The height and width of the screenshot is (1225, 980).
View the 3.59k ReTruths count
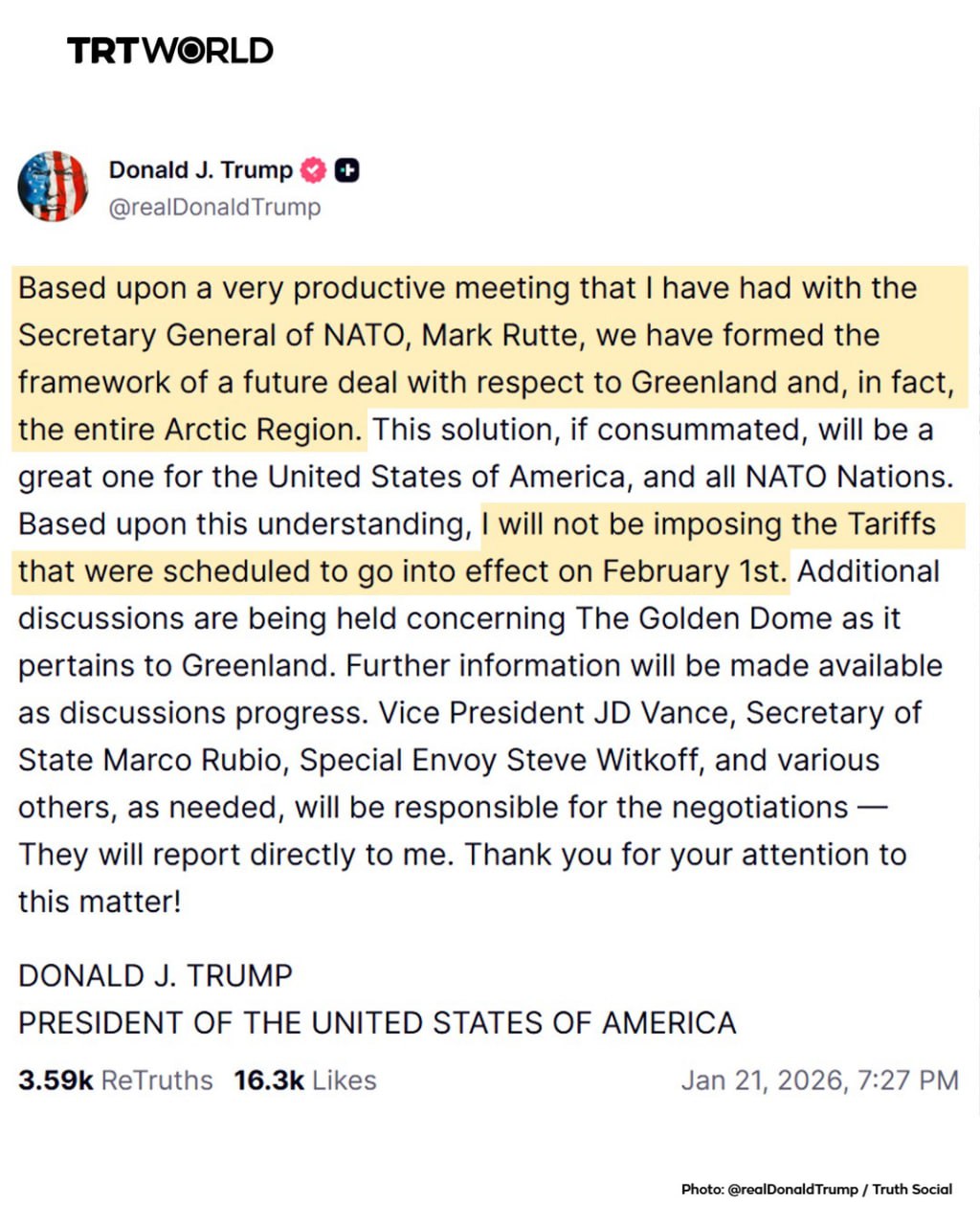point(115,1080)
